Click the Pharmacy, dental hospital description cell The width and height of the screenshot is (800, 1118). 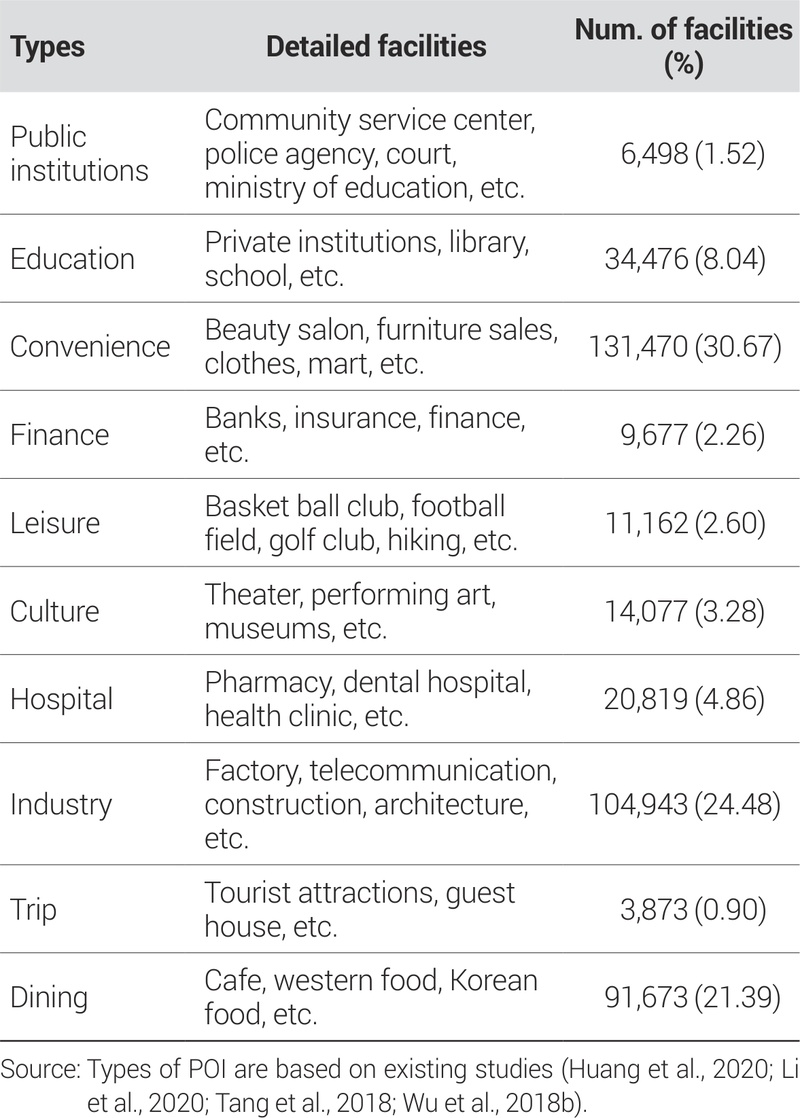tap(365, 698)
